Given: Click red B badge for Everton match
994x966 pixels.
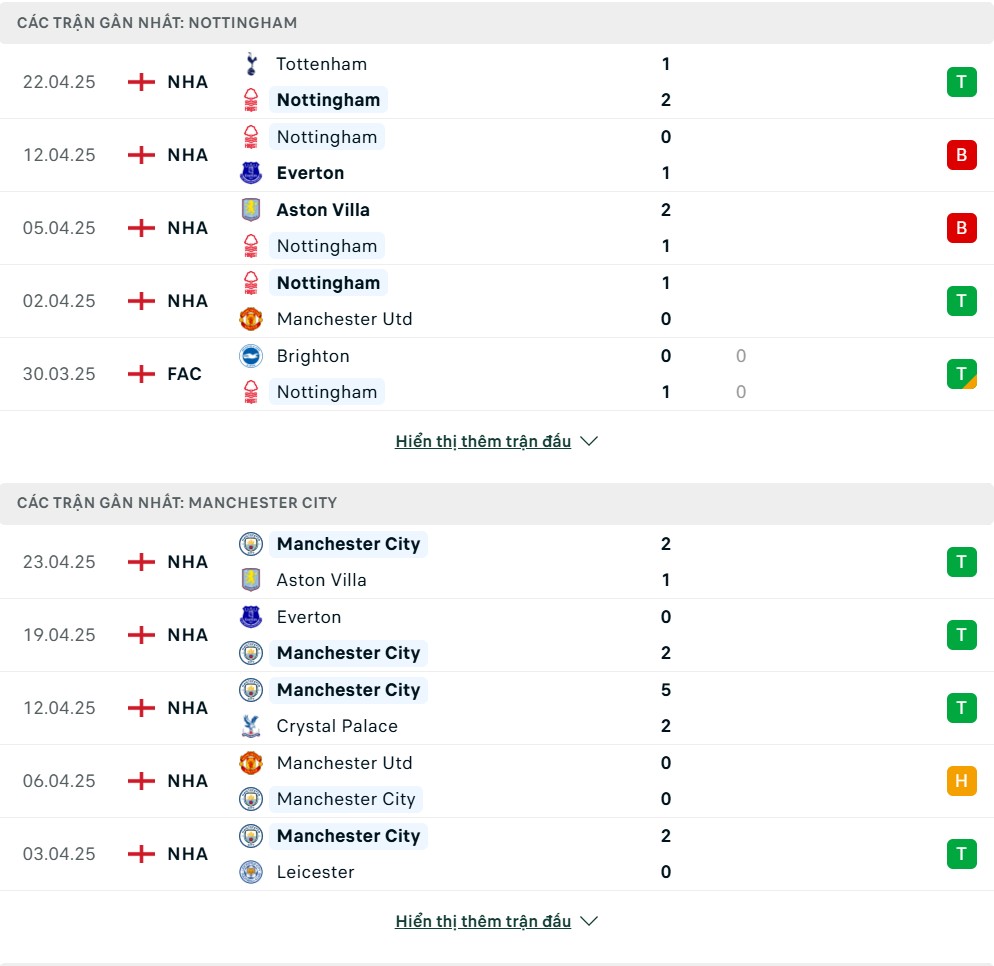Looking at the screenshot, I should (x=962, y=155).
